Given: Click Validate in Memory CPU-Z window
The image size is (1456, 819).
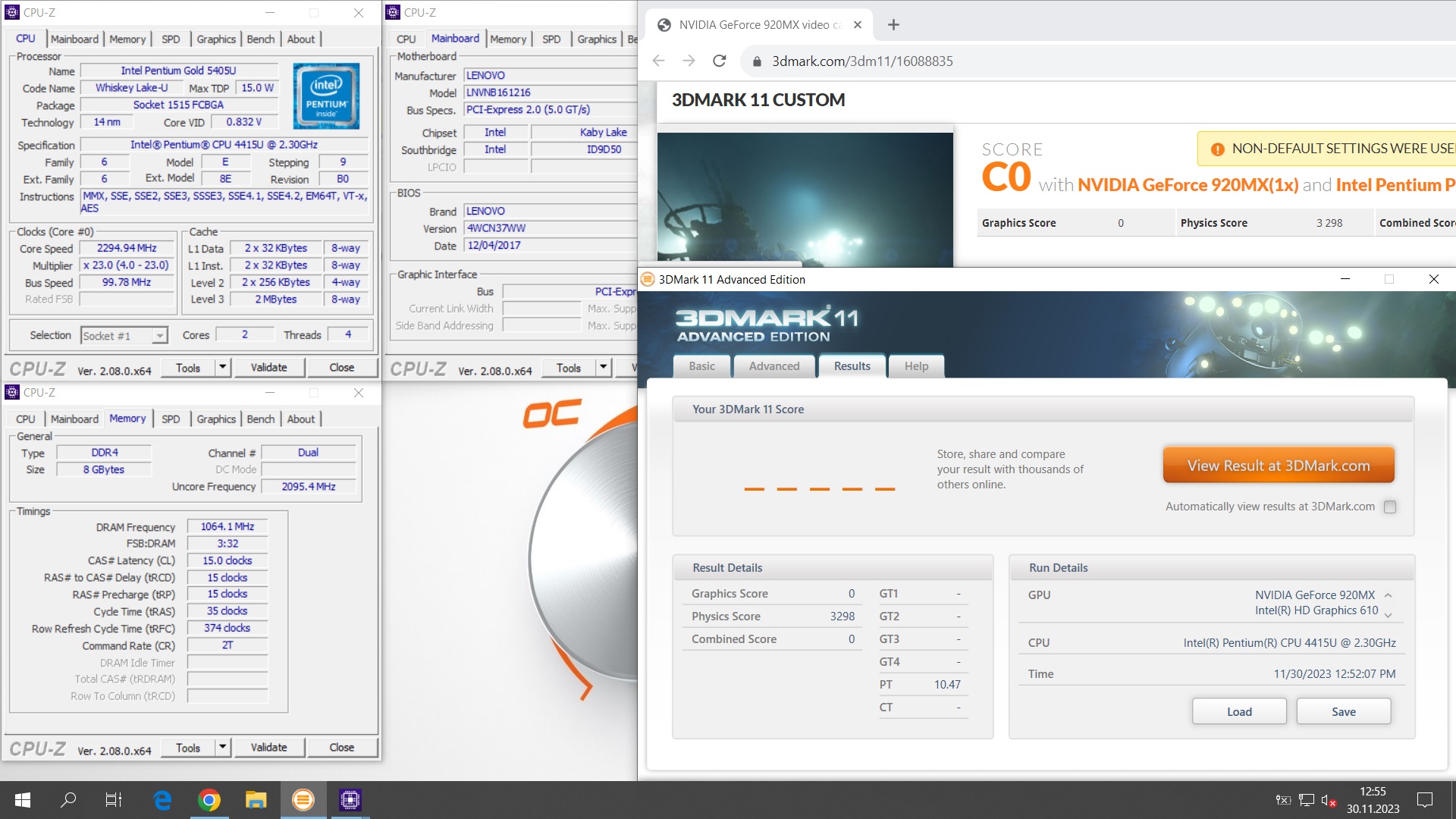Looking at the screenshot, I should [x=269, y=748].
